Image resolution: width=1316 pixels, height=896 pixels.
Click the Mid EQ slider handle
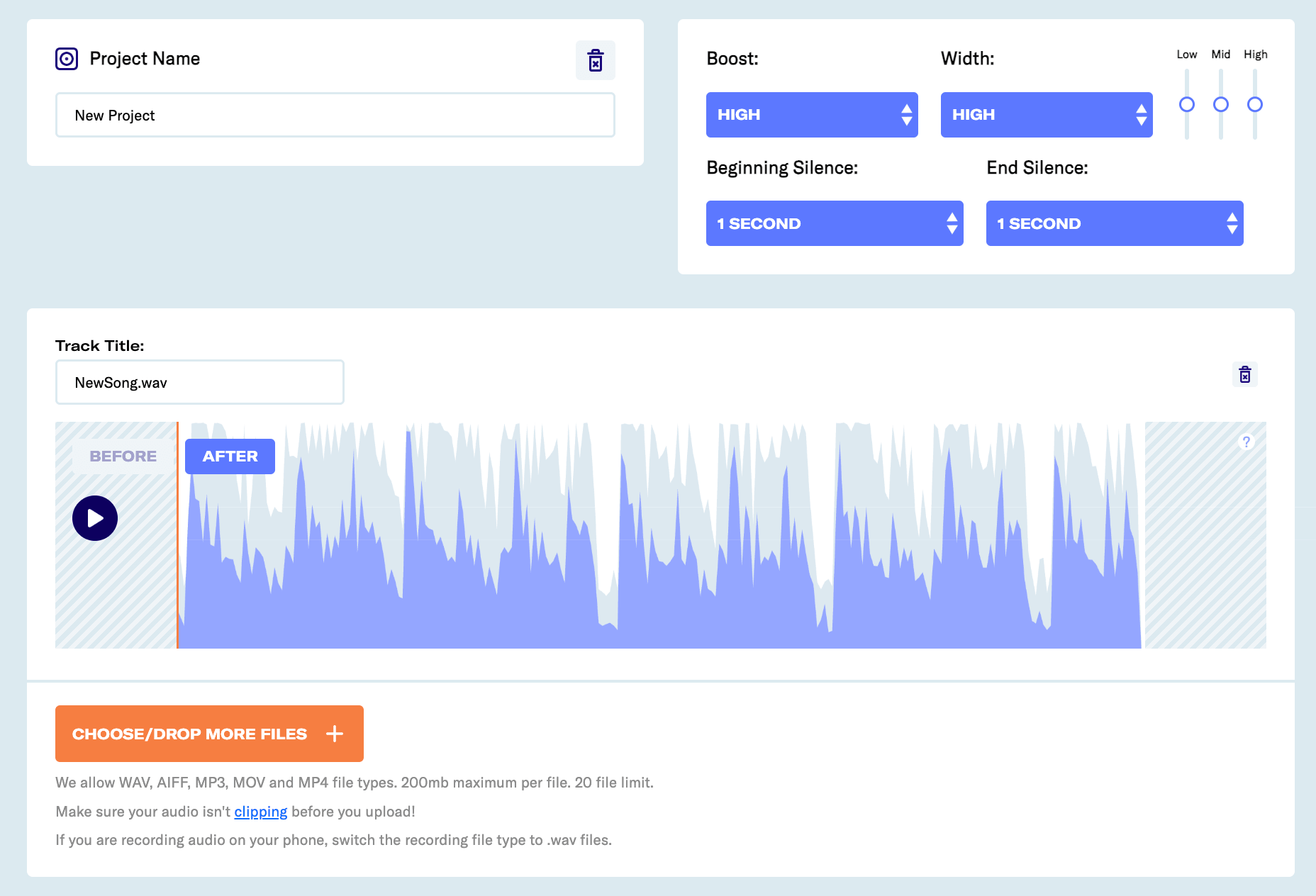(x=1221, y=105)
